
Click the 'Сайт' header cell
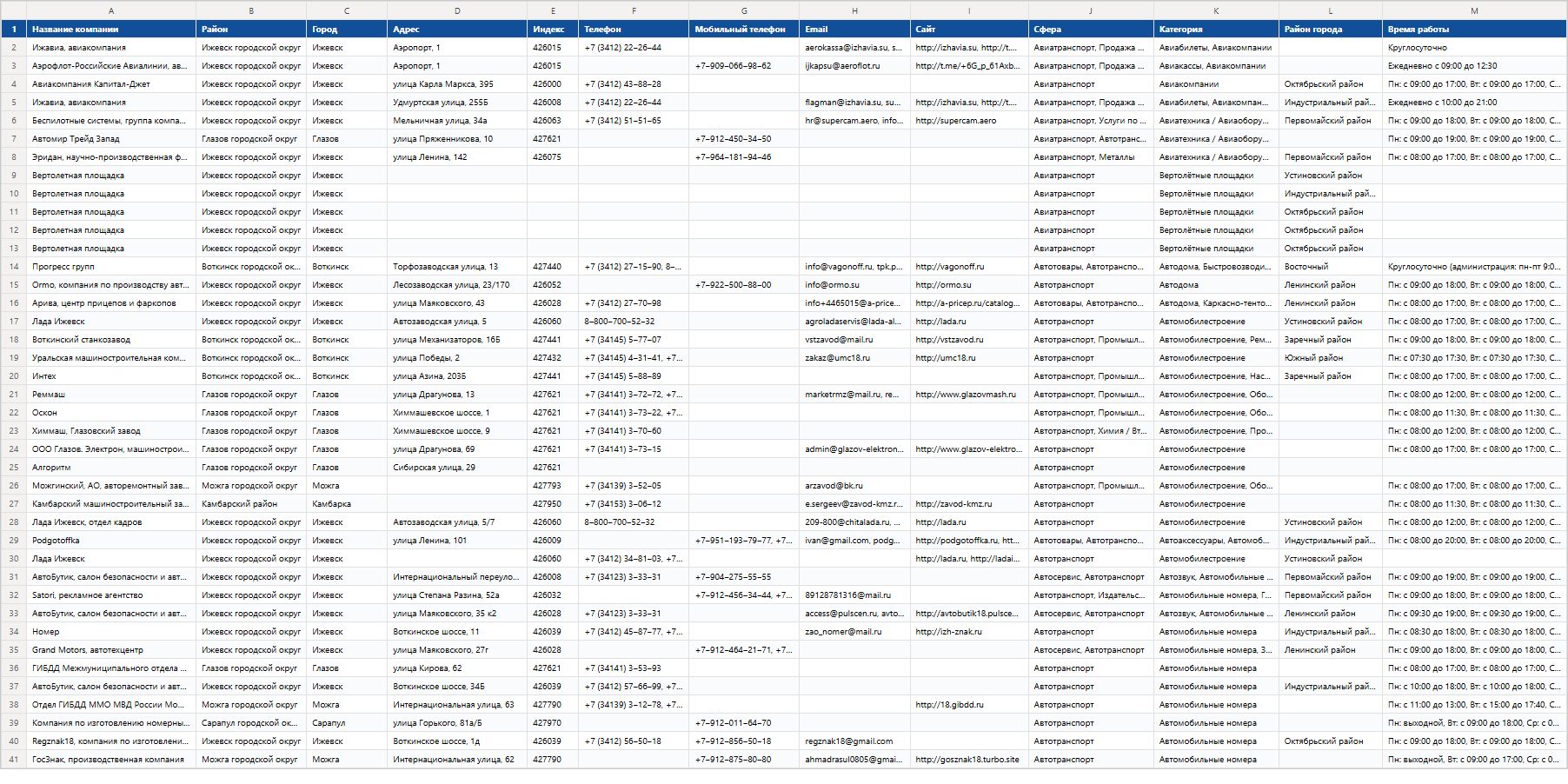pos(969,30)
